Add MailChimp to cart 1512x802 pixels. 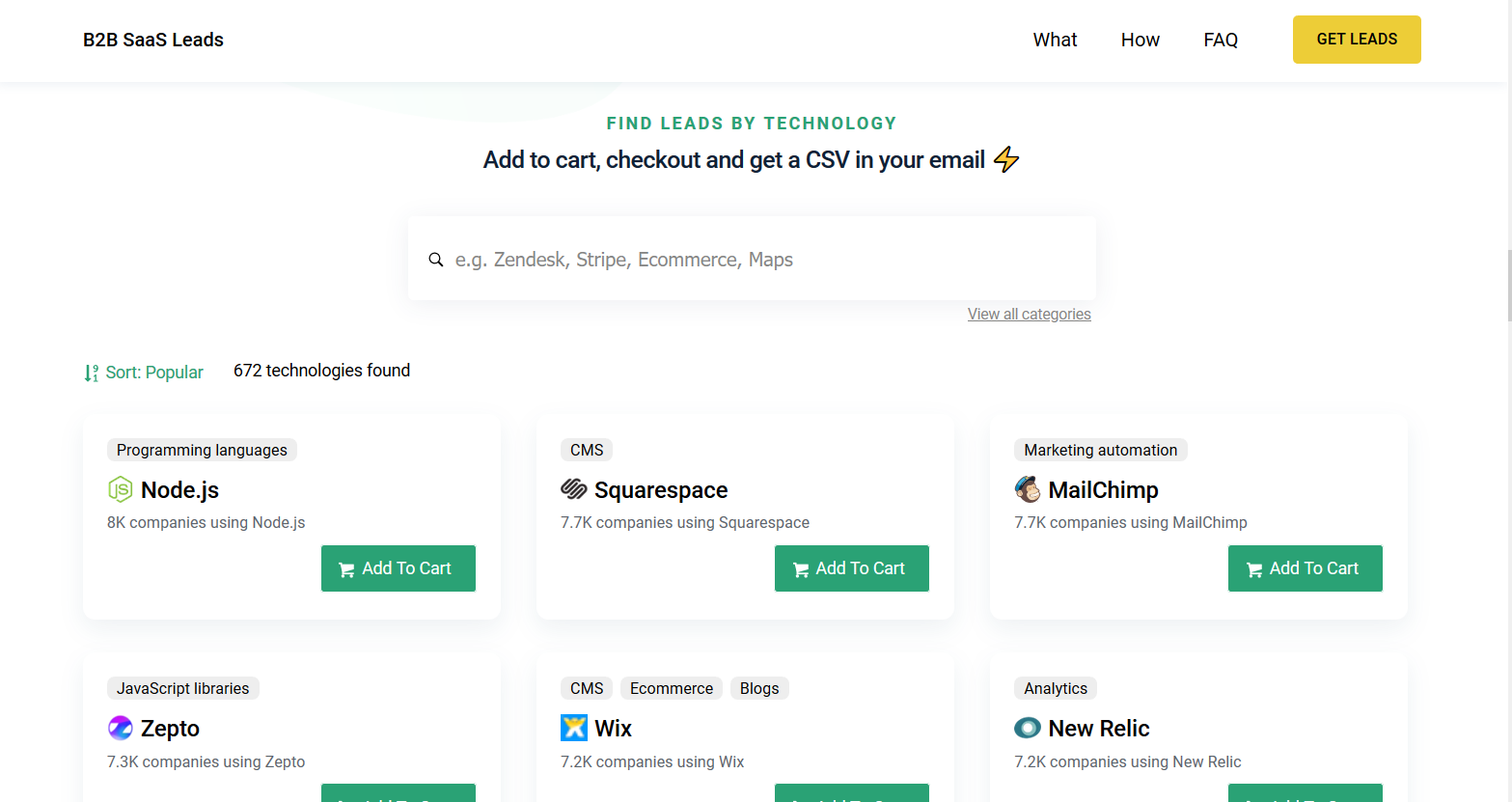click(x=1306, y=568)
